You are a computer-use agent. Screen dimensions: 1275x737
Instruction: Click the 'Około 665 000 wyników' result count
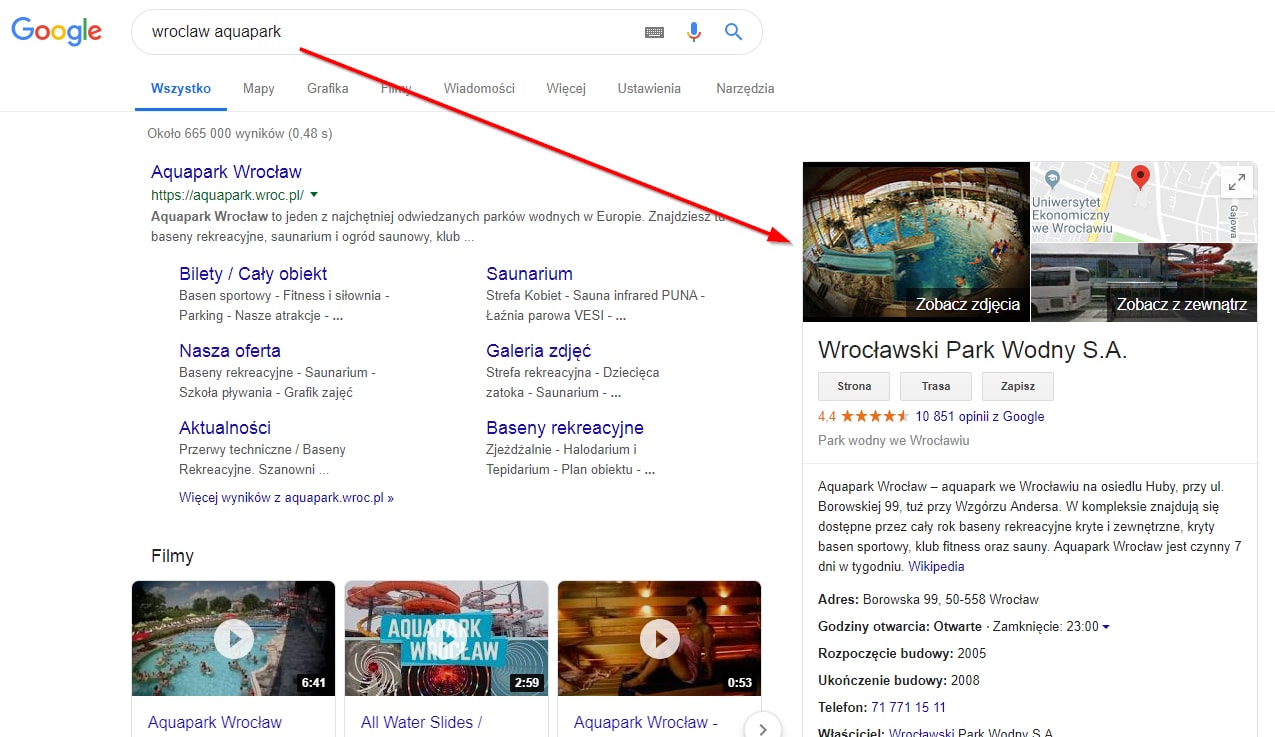point(239,133)
